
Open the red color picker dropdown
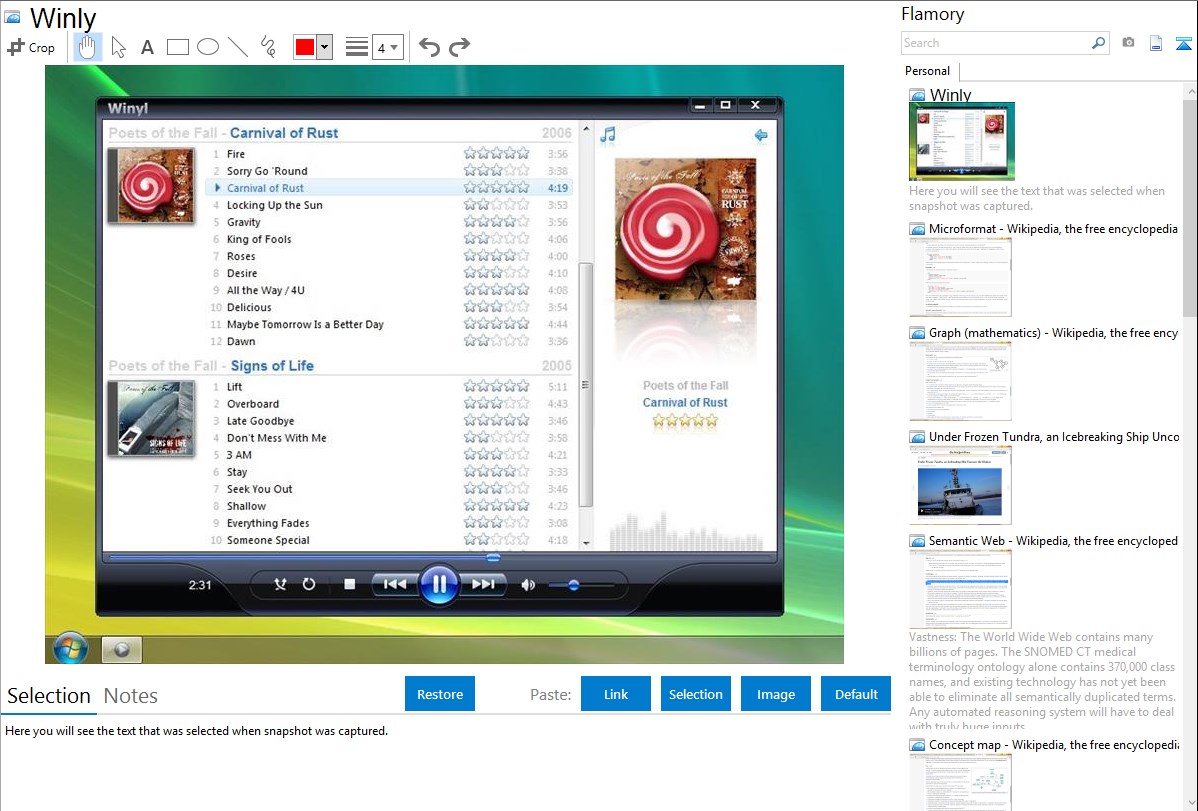coord(324,47)
